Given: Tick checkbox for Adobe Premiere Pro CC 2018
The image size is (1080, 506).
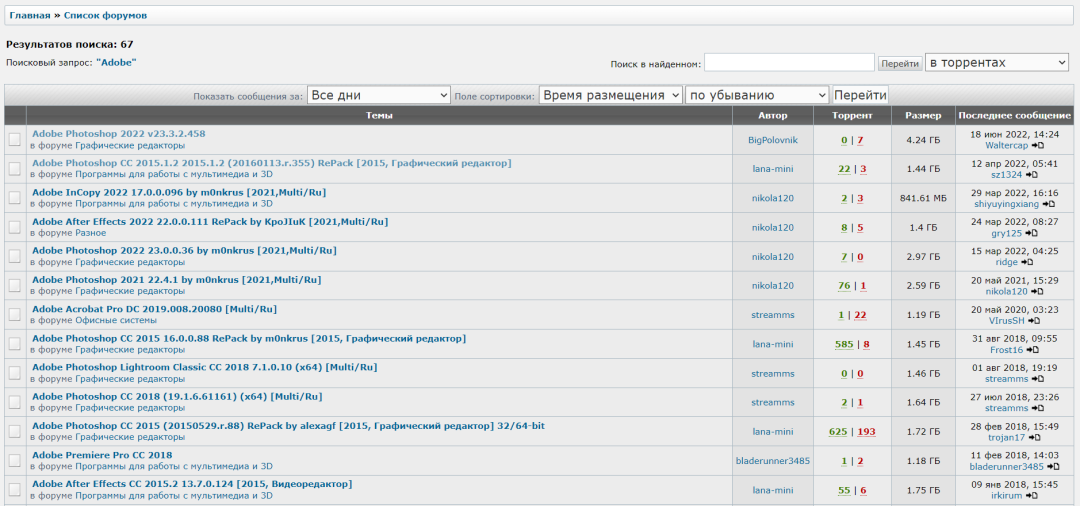Looking at the screenshot, I should click(14, 461).
